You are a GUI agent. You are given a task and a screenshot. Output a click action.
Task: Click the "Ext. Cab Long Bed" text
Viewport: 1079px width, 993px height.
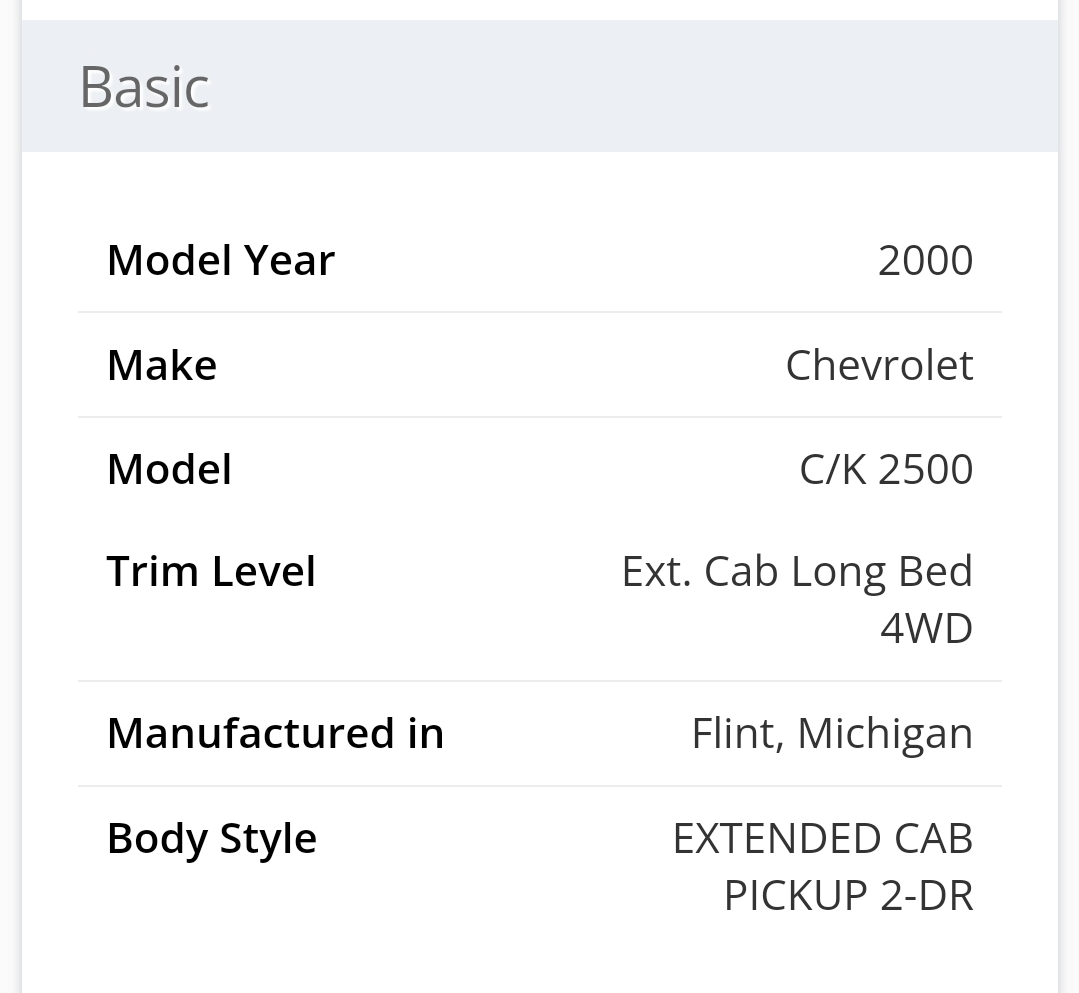click(797, 572)
